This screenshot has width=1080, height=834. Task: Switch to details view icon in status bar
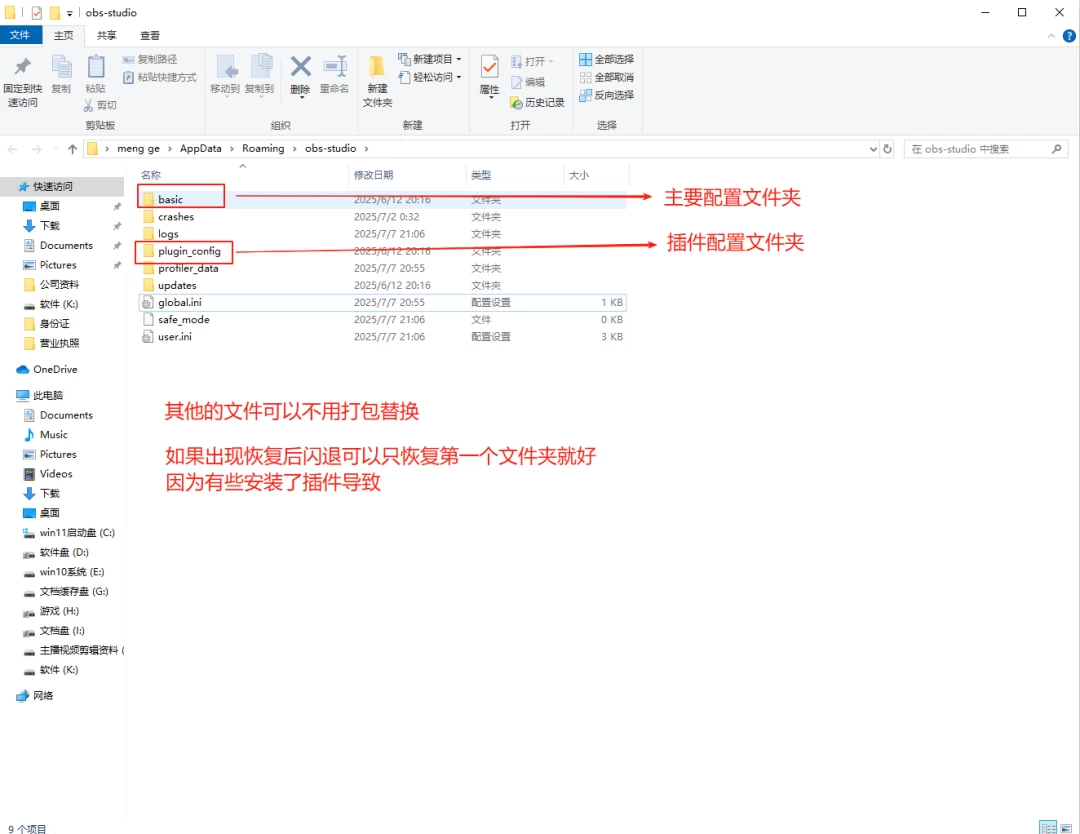1048,828
